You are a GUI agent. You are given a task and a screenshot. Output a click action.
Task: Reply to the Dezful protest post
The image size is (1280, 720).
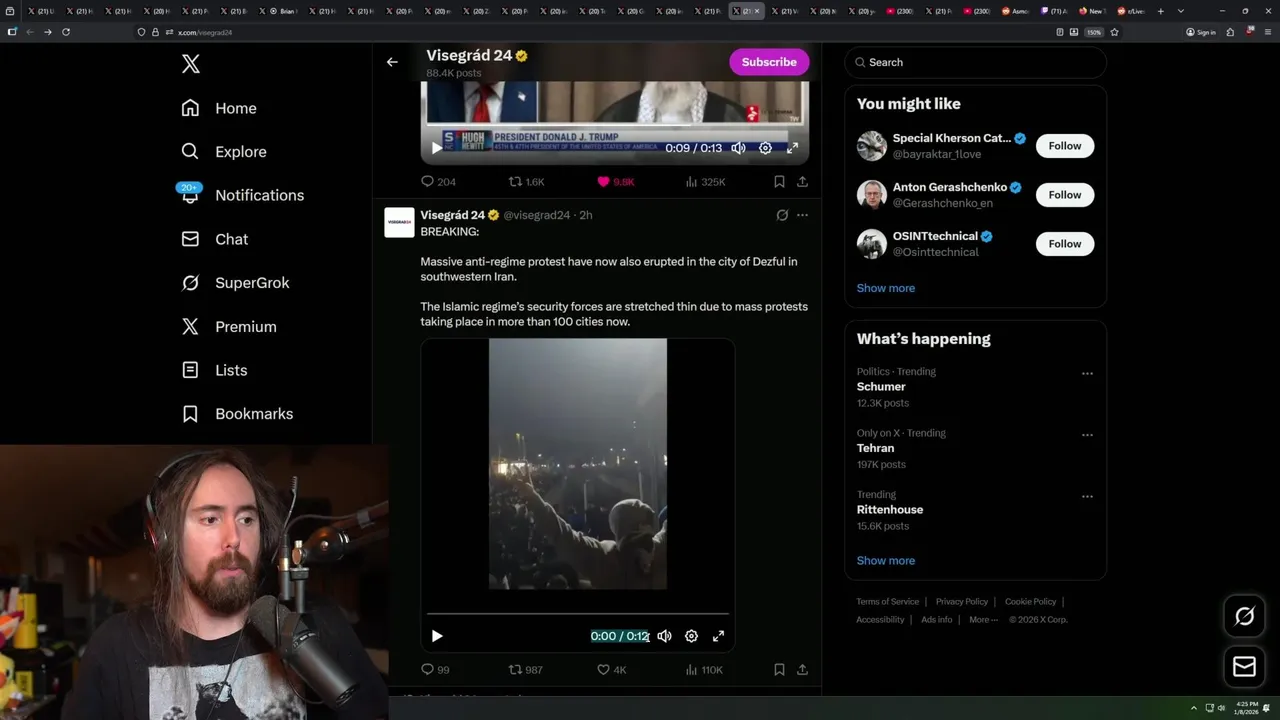(x=435, y=670)
